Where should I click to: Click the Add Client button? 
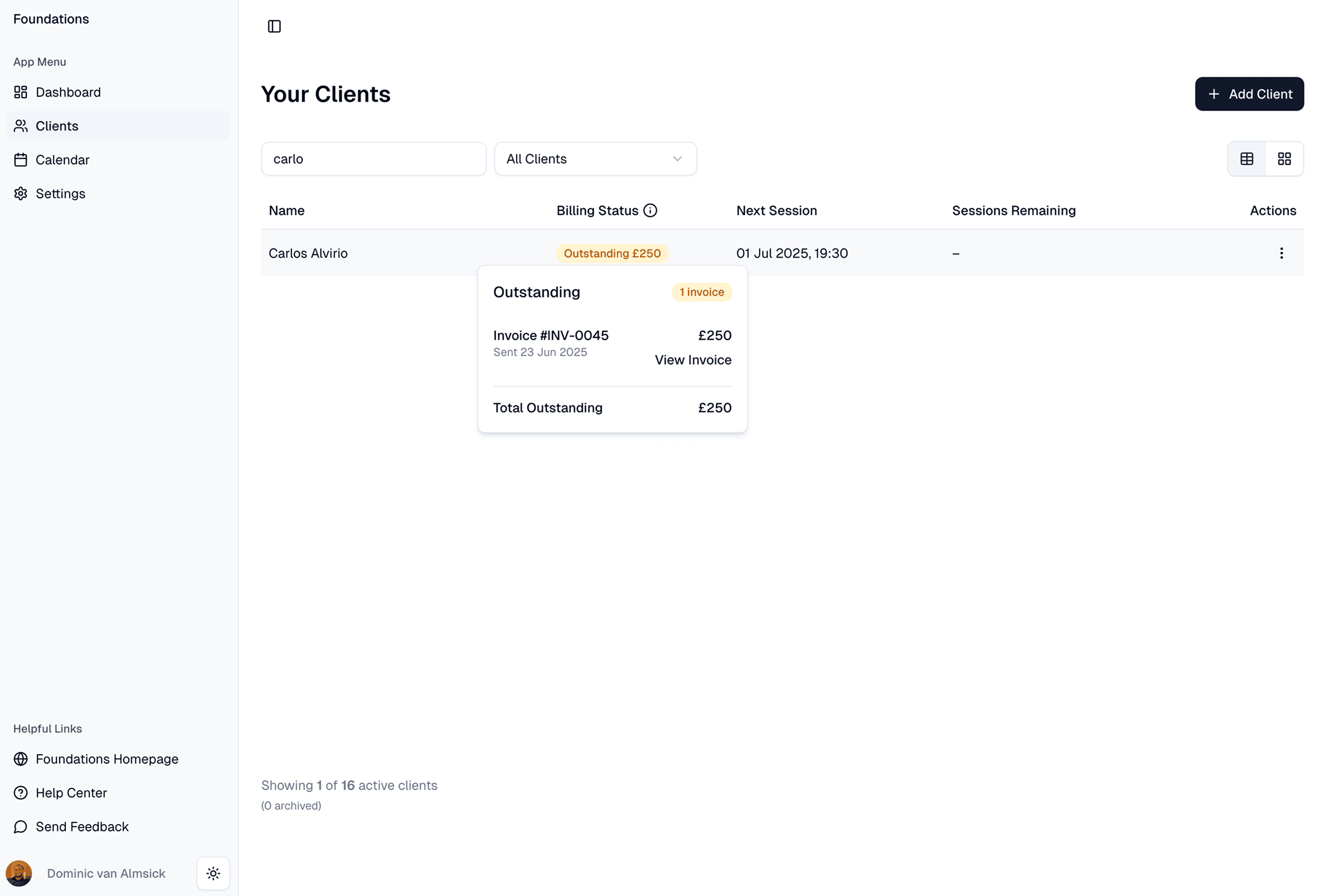click(1249, 94)
